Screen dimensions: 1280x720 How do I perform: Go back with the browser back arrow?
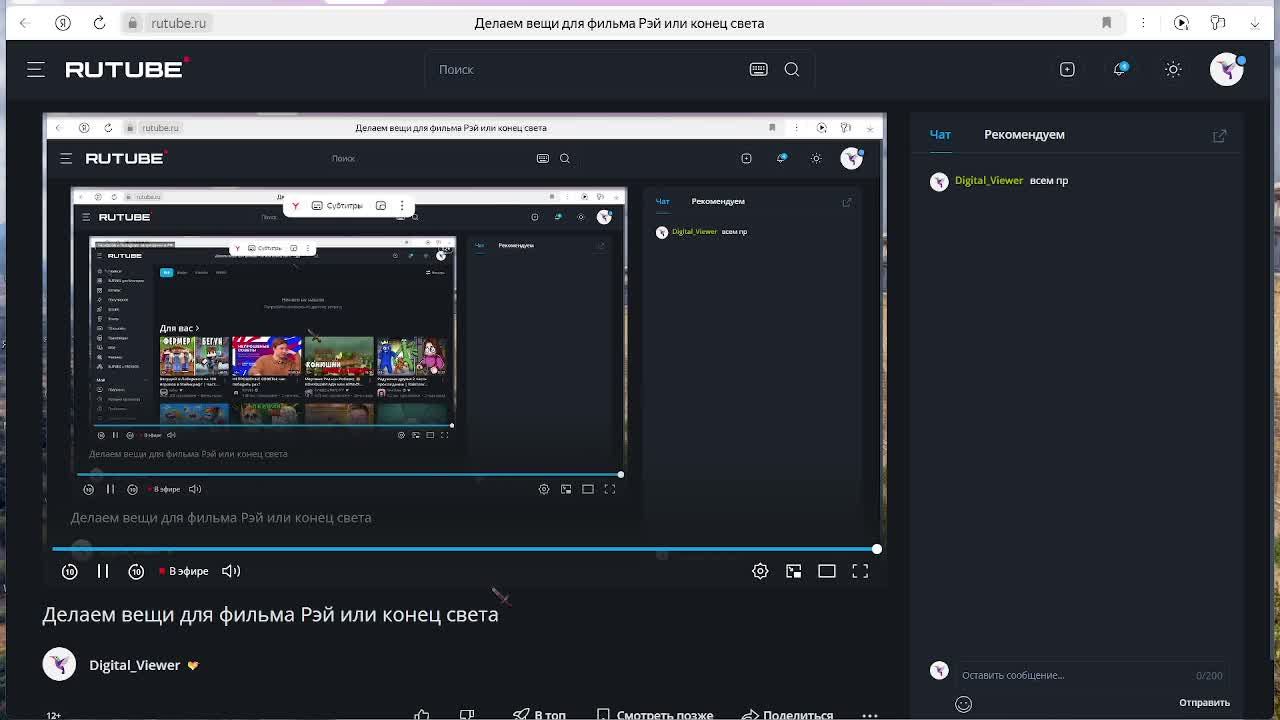click(x=24, y=23)
